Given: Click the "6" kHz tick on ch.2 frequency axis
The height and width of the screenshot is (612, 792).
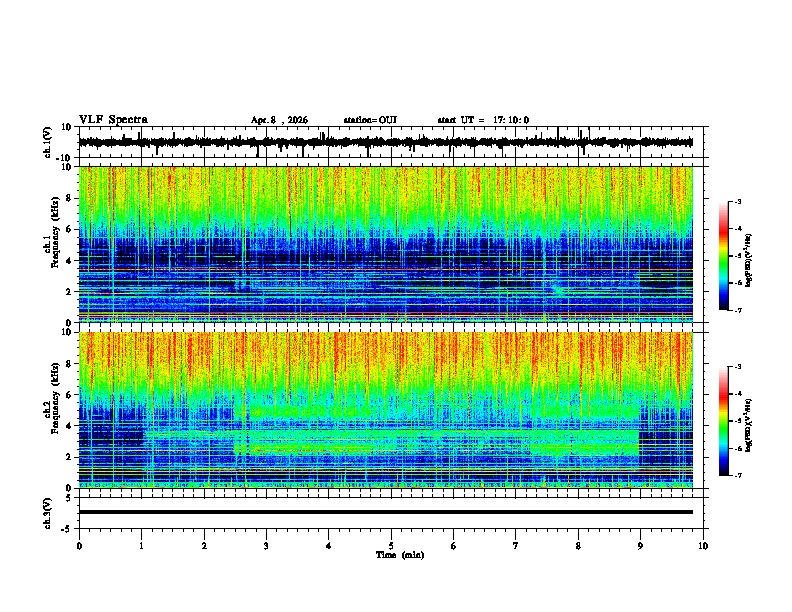Looking at the screenshot, I should coord(70,395).
